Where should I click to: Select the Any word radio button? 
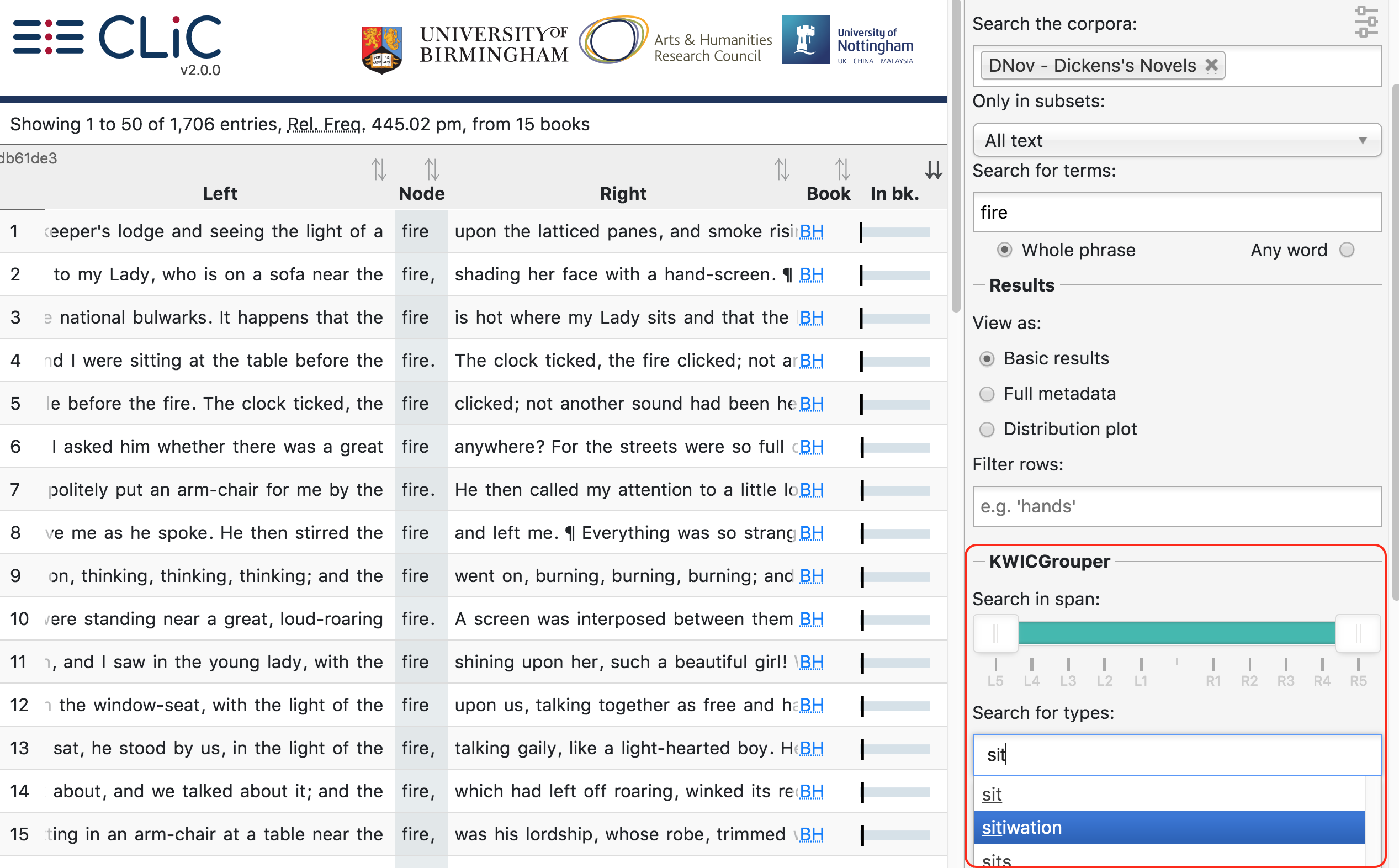click(x=1347, y=250)
